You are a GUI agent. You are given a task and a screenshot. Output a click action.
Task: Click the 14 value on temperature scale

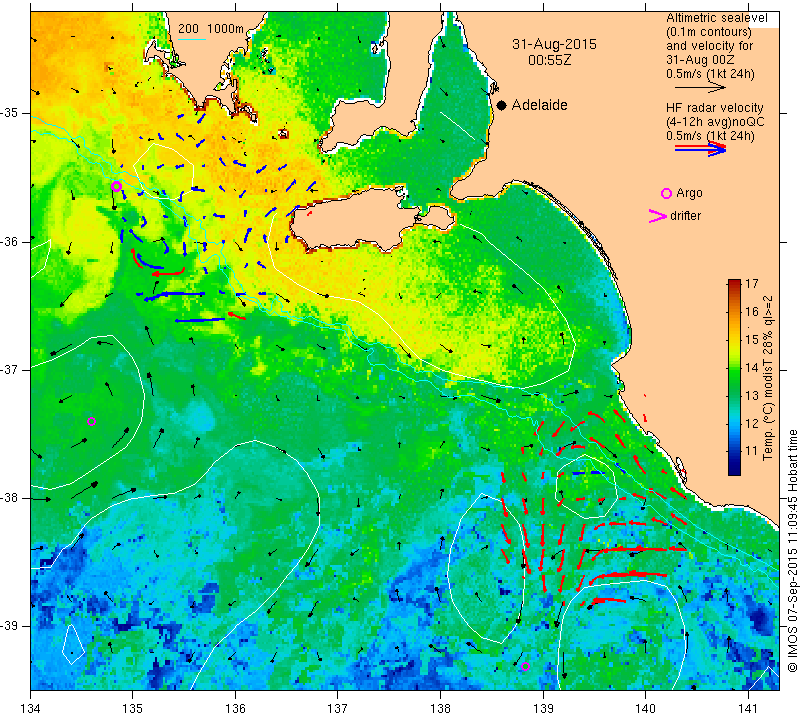pyautogui.click(x=752, y=367)
